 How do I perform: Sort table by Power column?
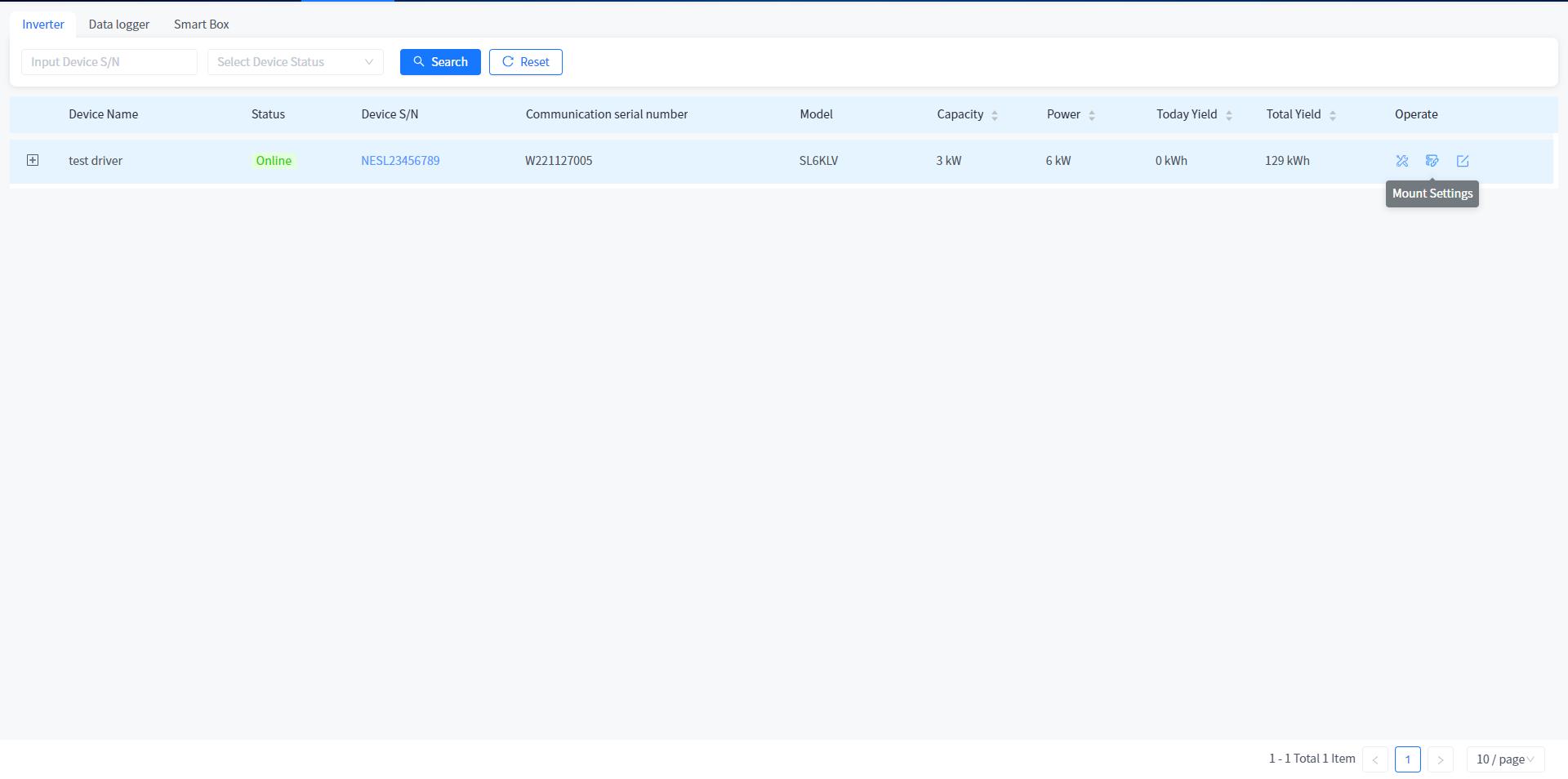[x=1091, y=115]
